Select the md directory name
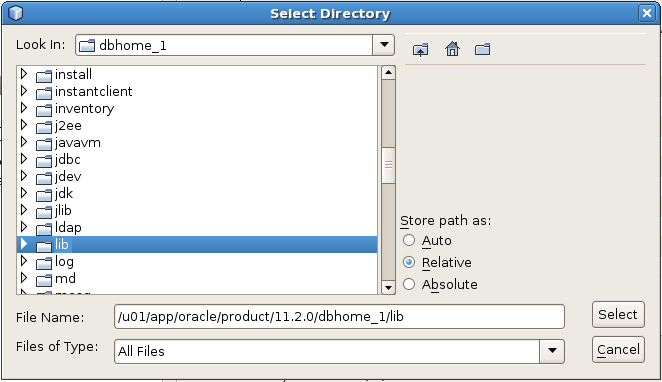The image size is (662, 382). [x=65, y=278]
